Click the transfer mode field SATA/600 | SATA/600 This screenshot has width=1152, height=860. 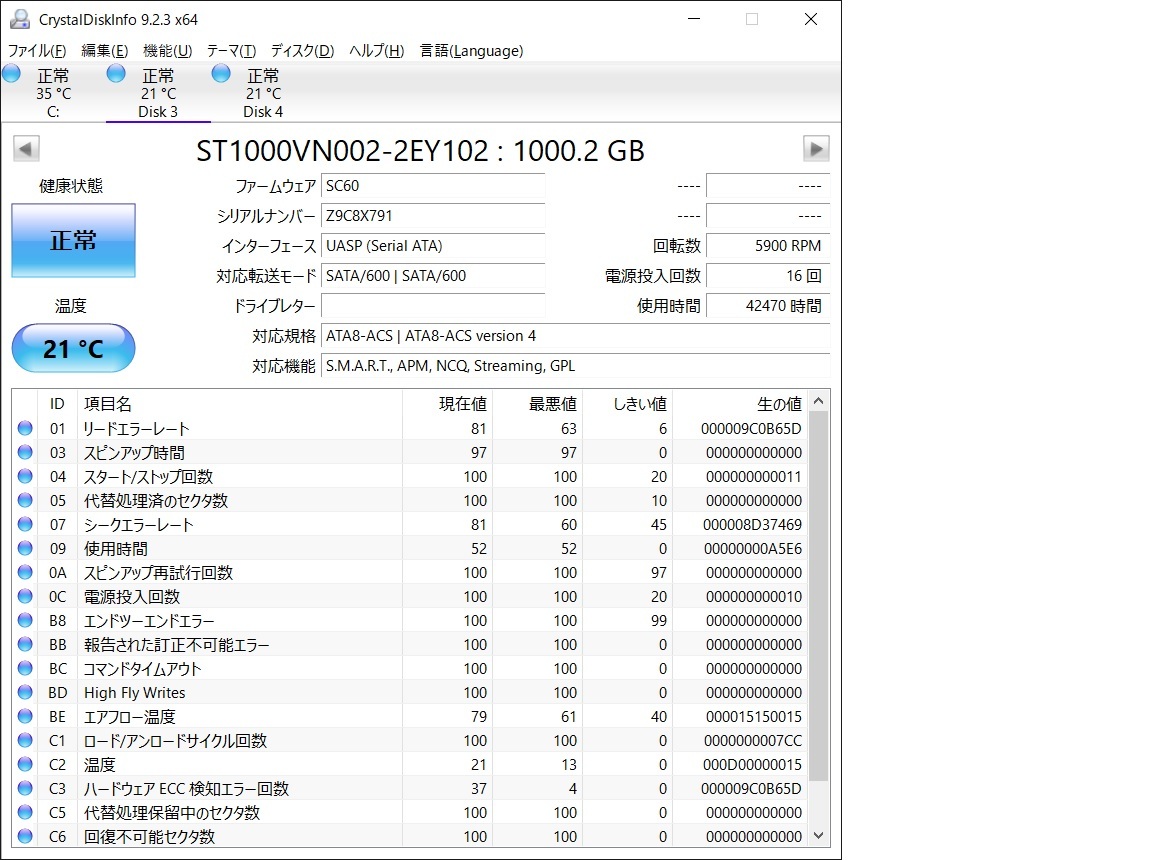pyautogui.click(x=433, y=276)
